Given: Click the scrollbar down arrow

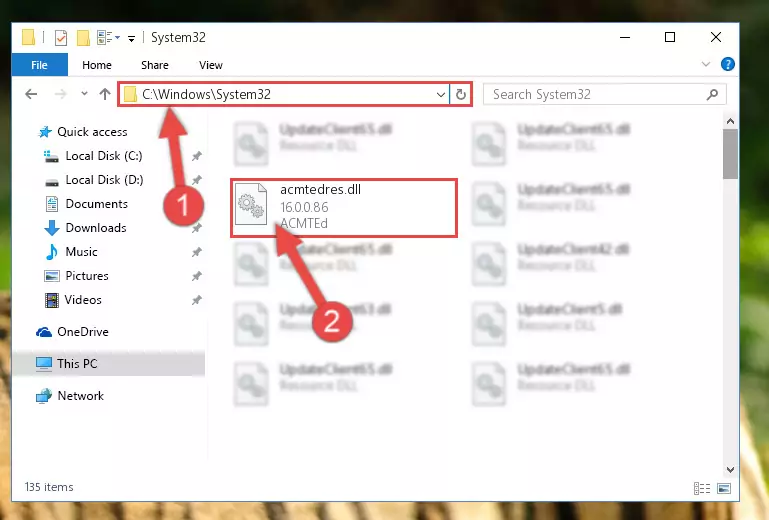Looking at the screenshot, I should tap(730, 470).
